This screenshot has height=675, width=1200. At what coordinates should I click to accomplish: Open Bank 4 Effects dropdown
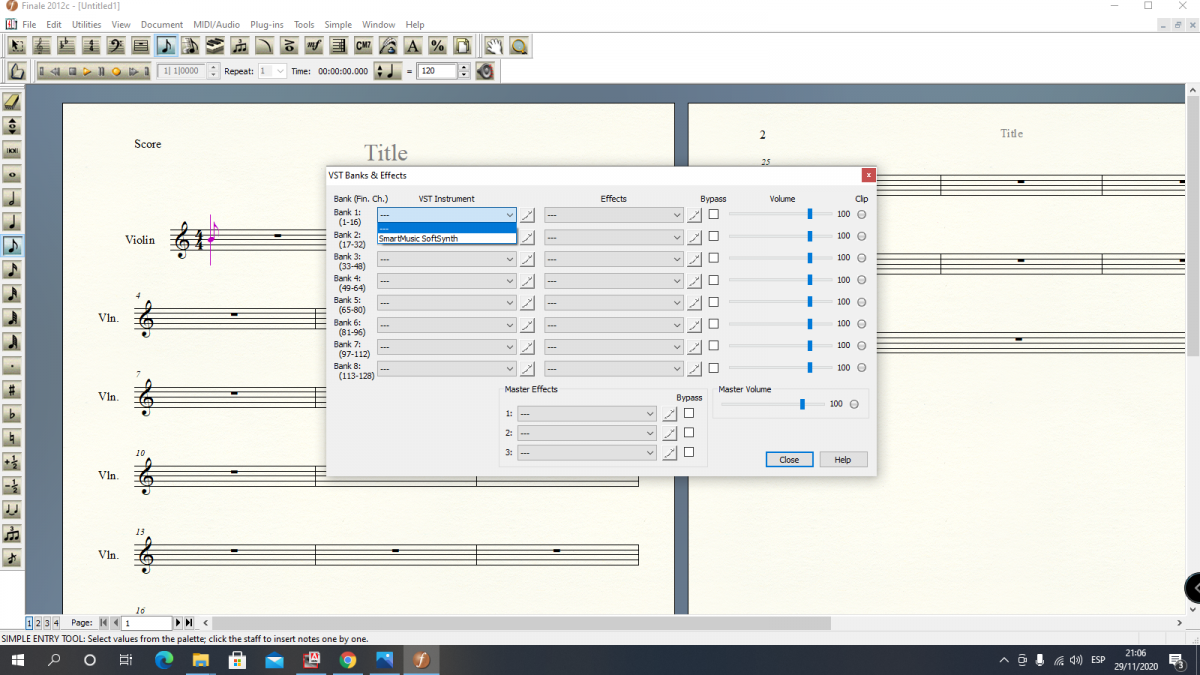(614, 281)
